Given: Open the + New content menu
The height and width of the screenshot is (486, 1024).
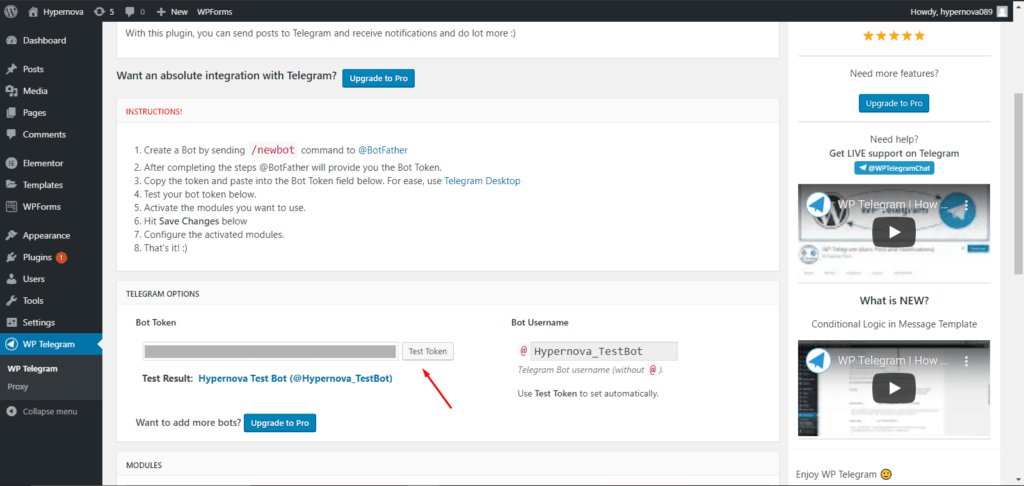Looking at the screenshot, I should (172, 11).
